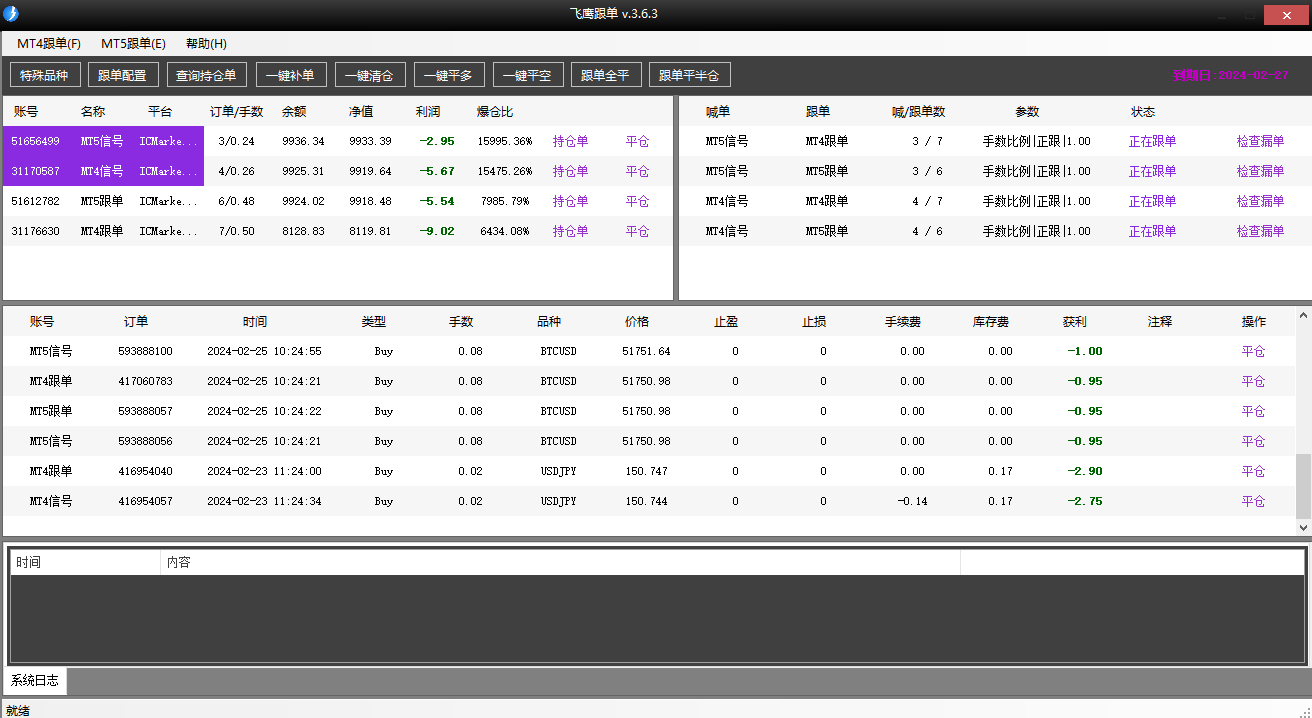
Task: Open the MT4跟单(F) menu
Action: point(45,43)
